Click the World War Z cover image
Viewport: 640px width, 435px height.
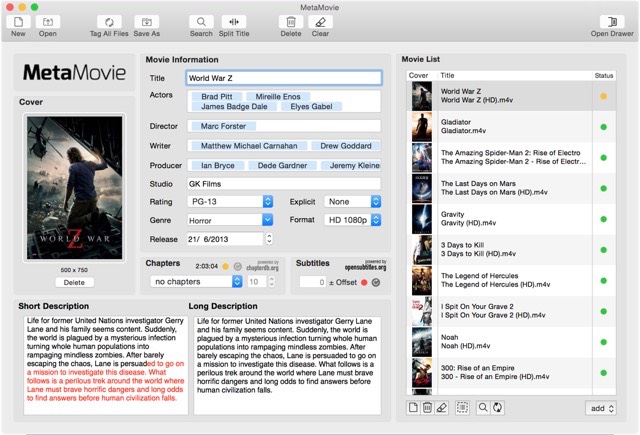(x=74, y=188)
